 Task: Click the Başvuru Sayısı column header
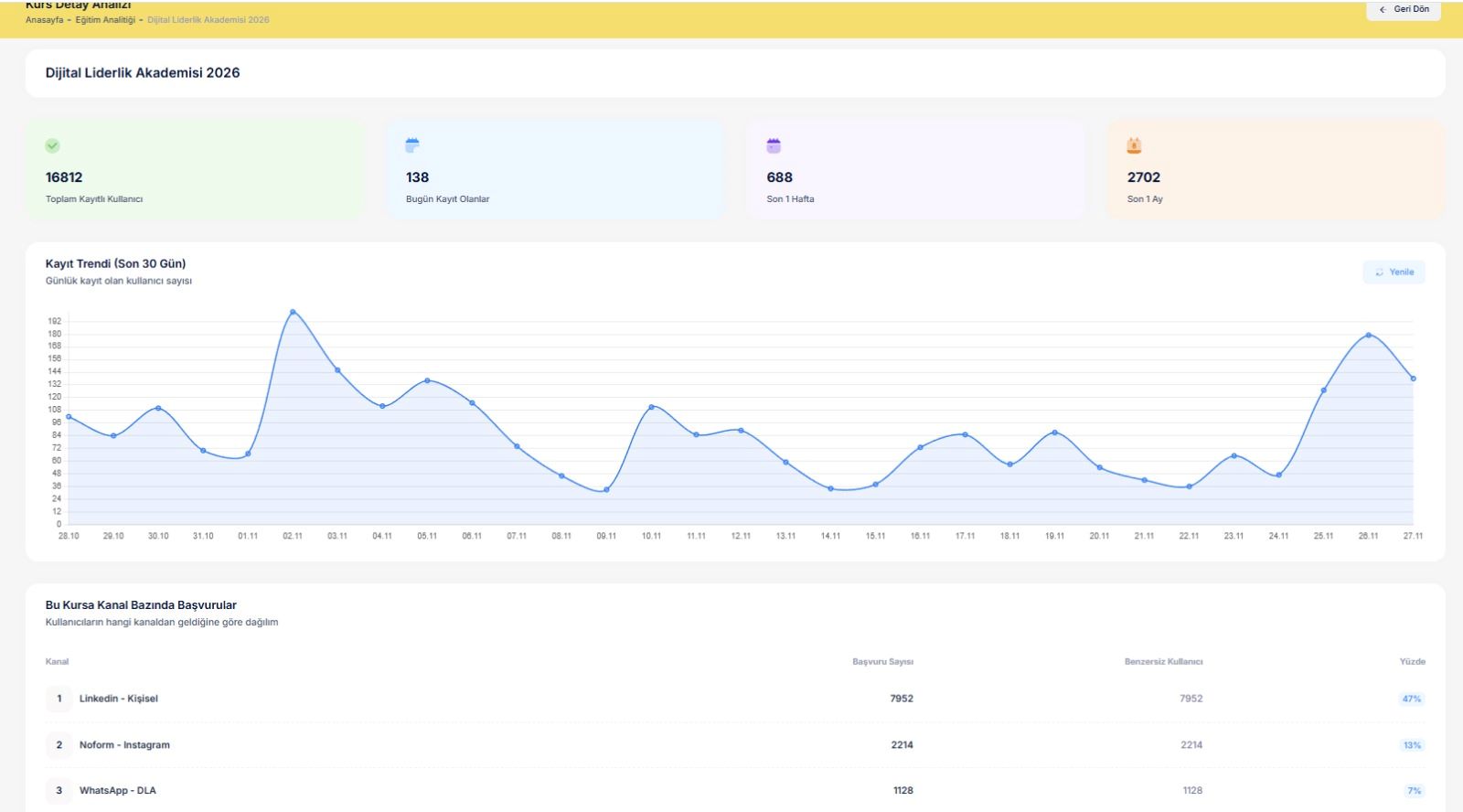coord(882,662)
